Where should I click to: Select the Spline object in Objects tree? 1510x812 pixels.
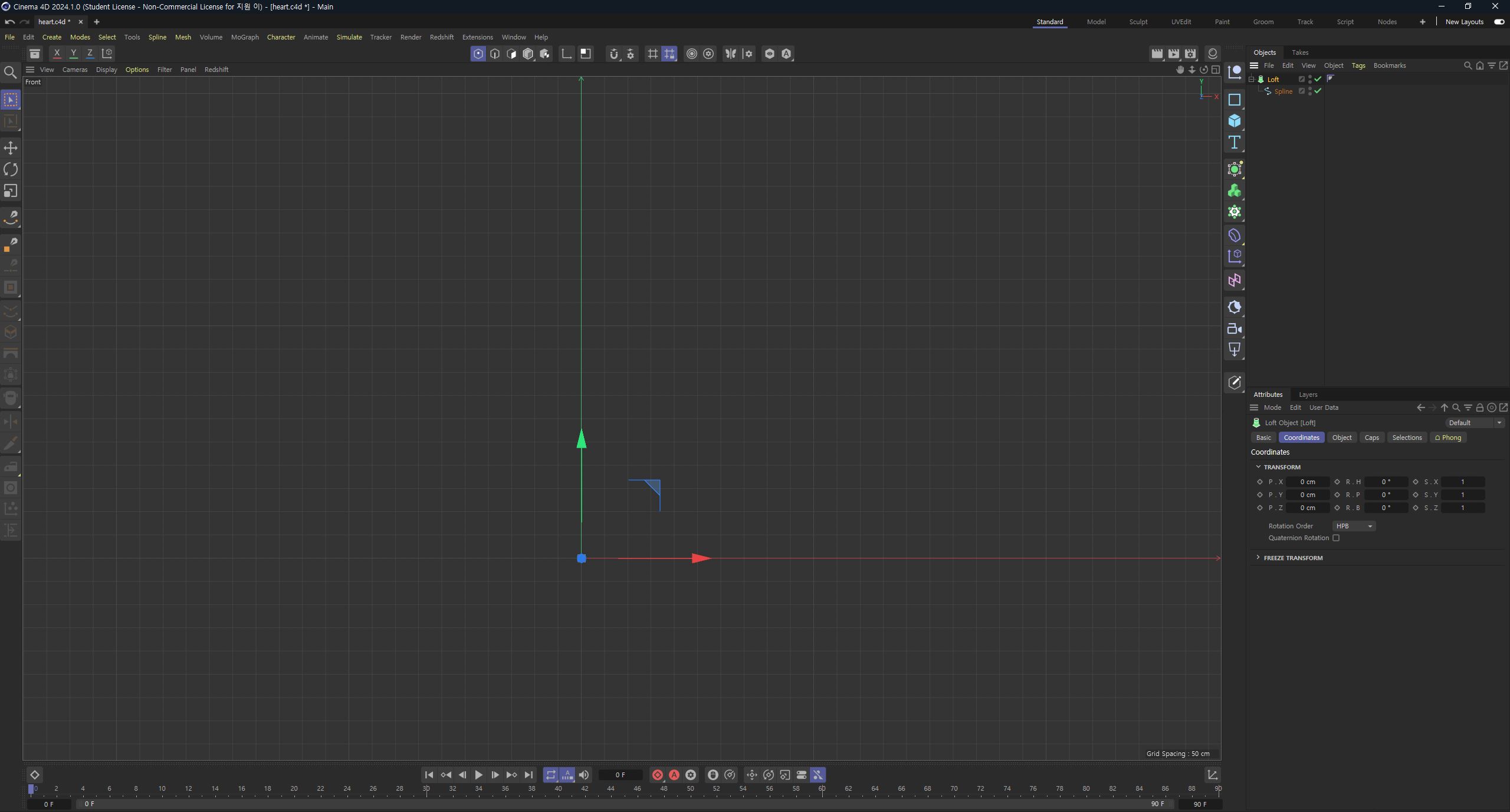coord(1283,91)
